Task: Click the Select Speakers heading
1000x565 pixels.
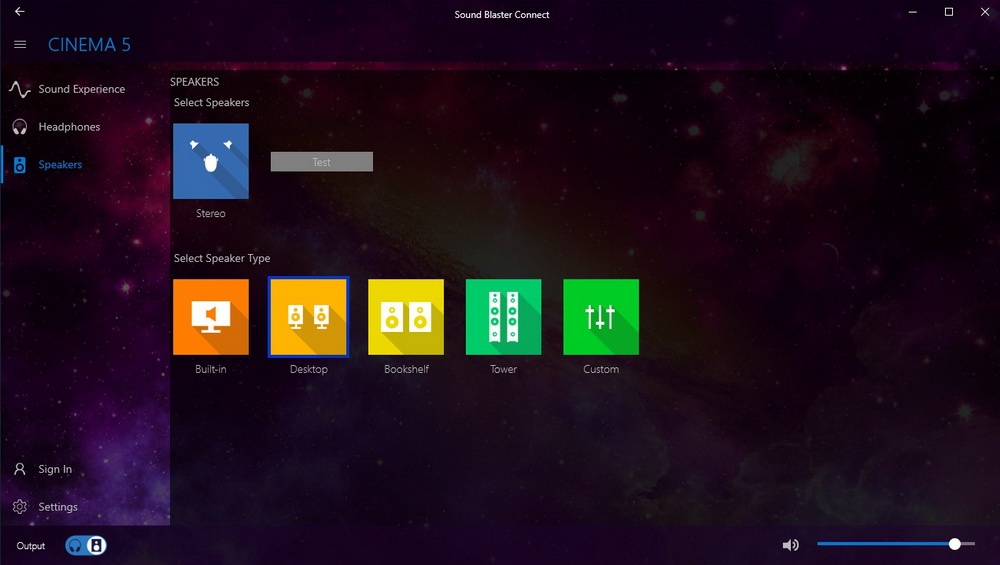Action: [x=212, y=103]
